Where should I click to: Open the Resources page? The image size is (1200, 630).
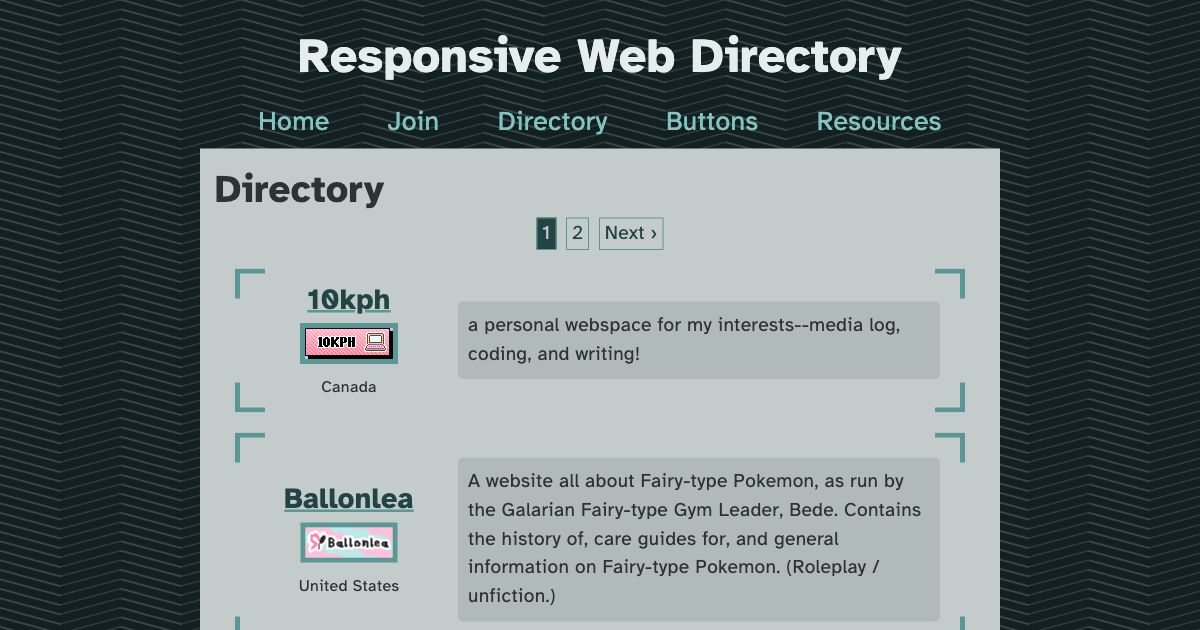pos(878,121)
